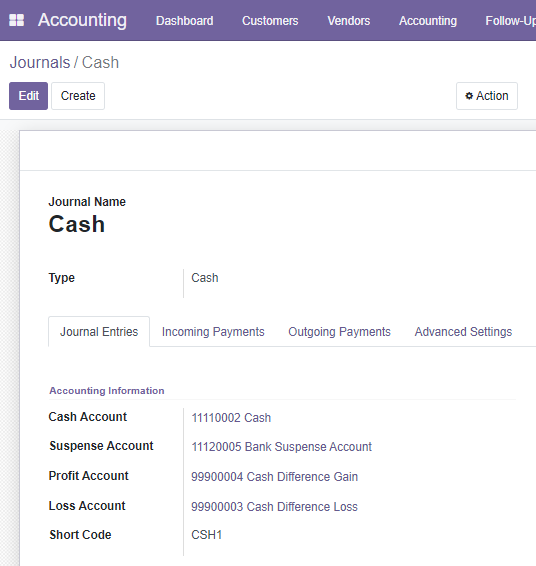Switch to the Incoming Payments tab

point(213,332)
